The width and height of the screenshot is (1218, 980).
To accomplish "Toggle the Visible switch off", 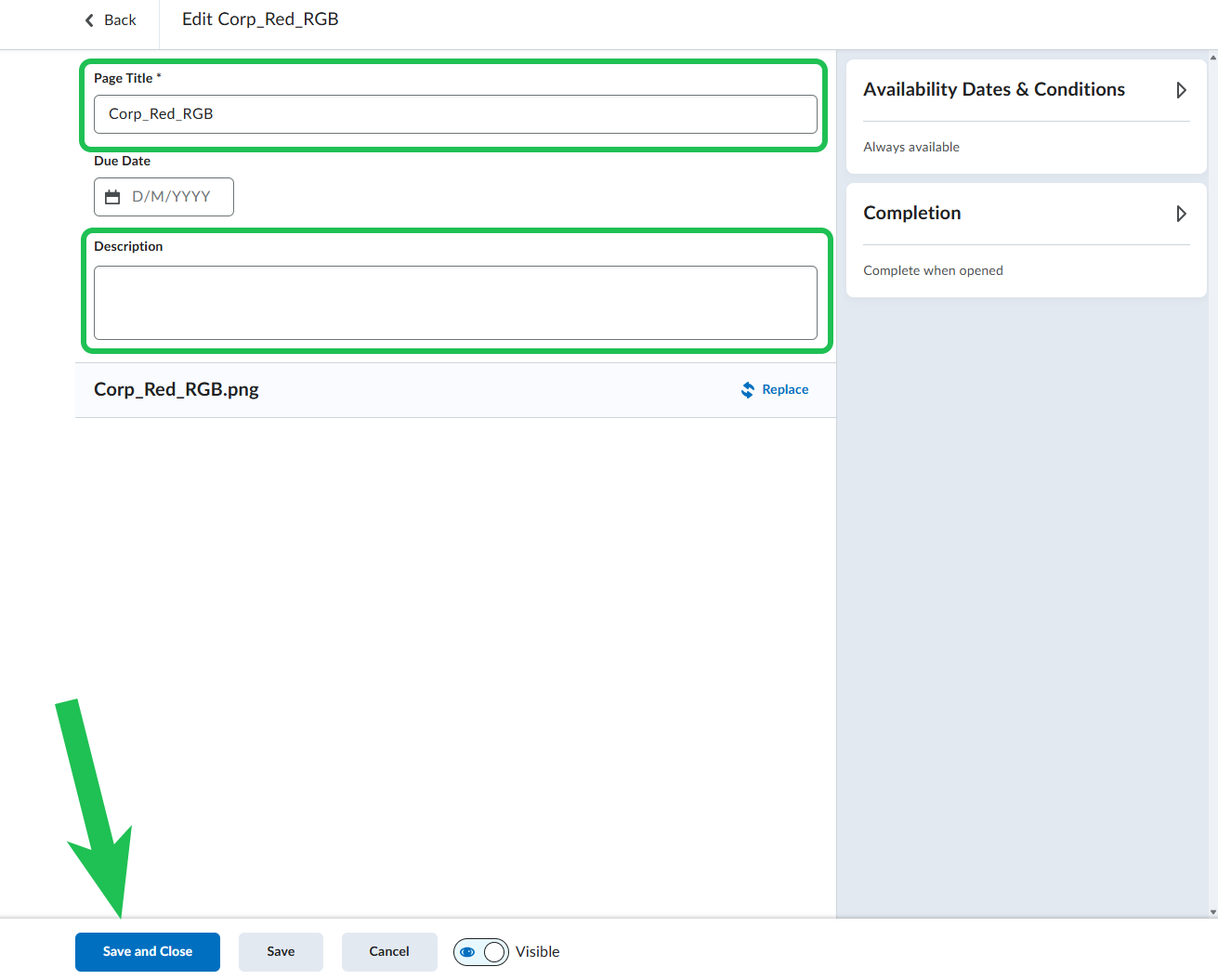I will click(481, 952).
